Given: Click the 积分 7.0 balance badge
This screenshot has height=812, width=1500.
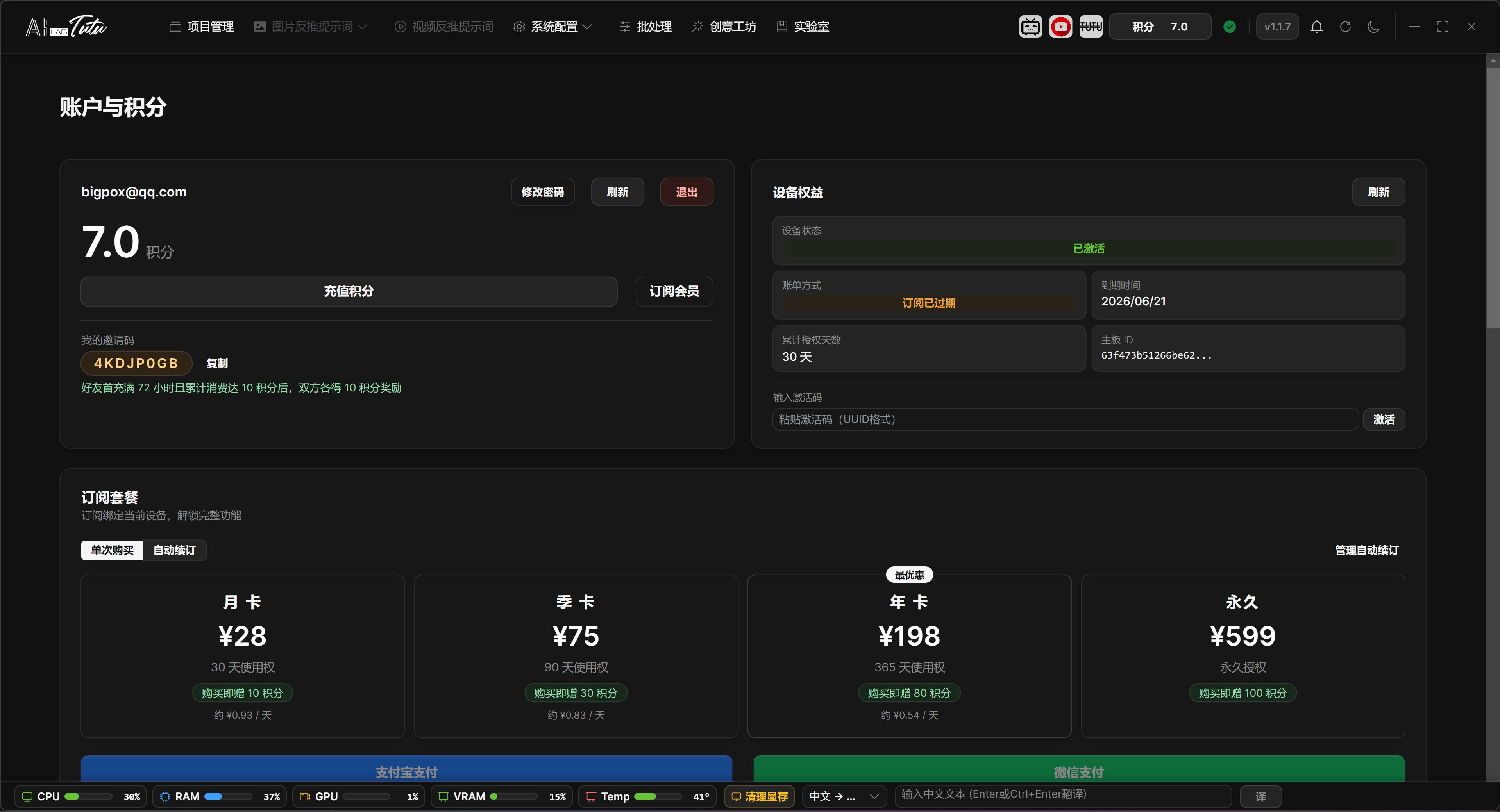Looking at the screenshot, I should click(x=1160, y=27).
